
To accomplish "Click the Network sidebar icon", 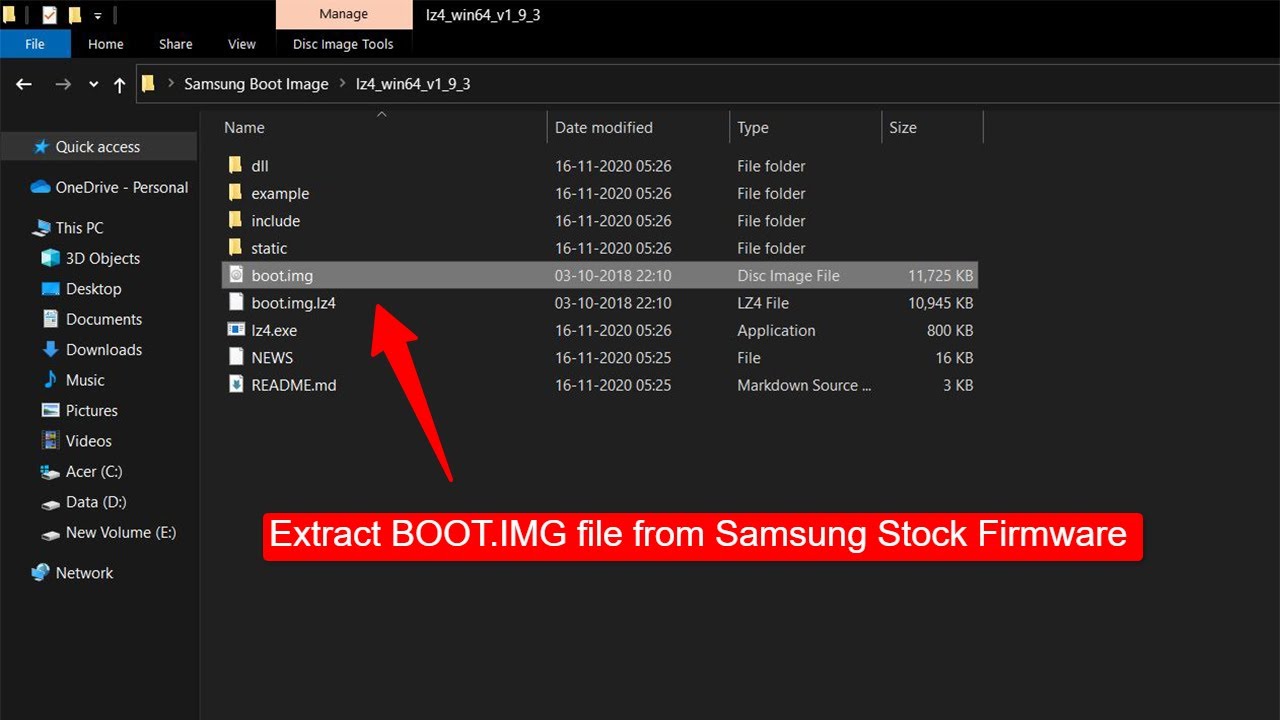I will (41, 573).
